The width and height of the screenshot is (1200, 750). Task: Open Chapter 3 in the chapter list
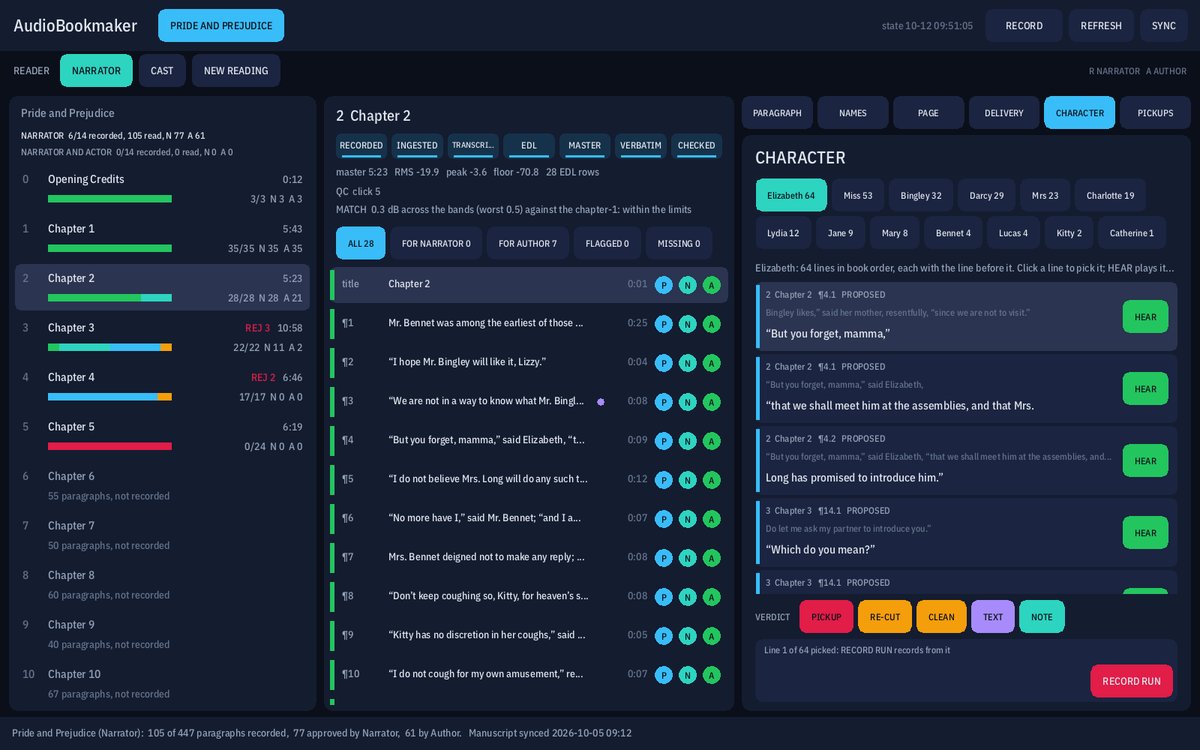coord(162,337)
